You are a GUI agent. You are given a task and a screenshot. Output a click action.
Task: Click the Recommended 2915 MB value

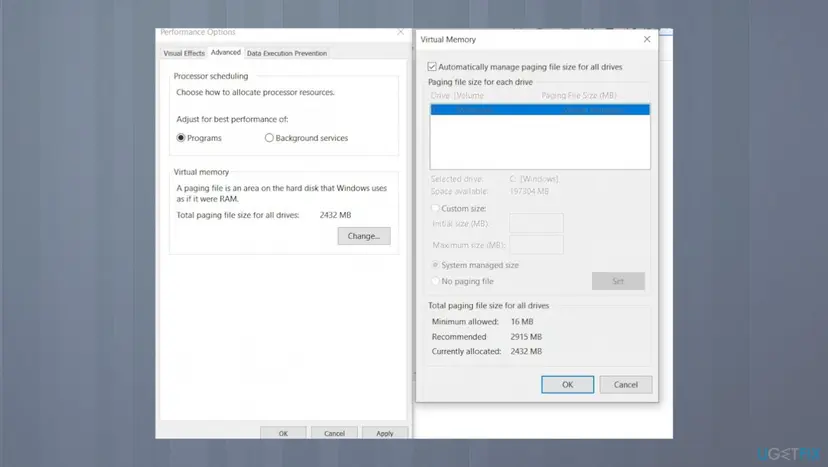[526, 337]
